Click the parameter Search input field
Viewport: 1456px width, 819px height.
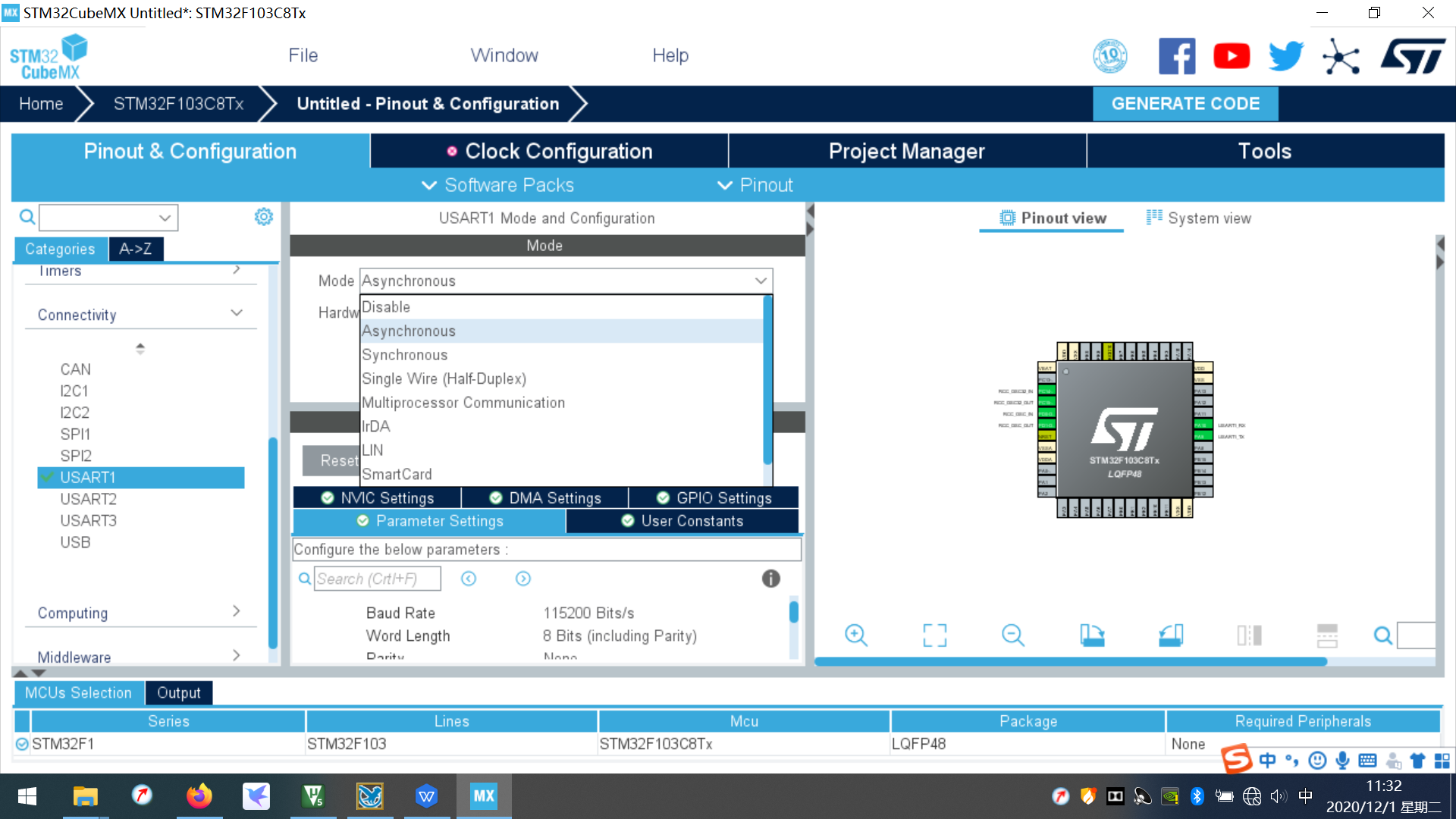click(377, 579)
